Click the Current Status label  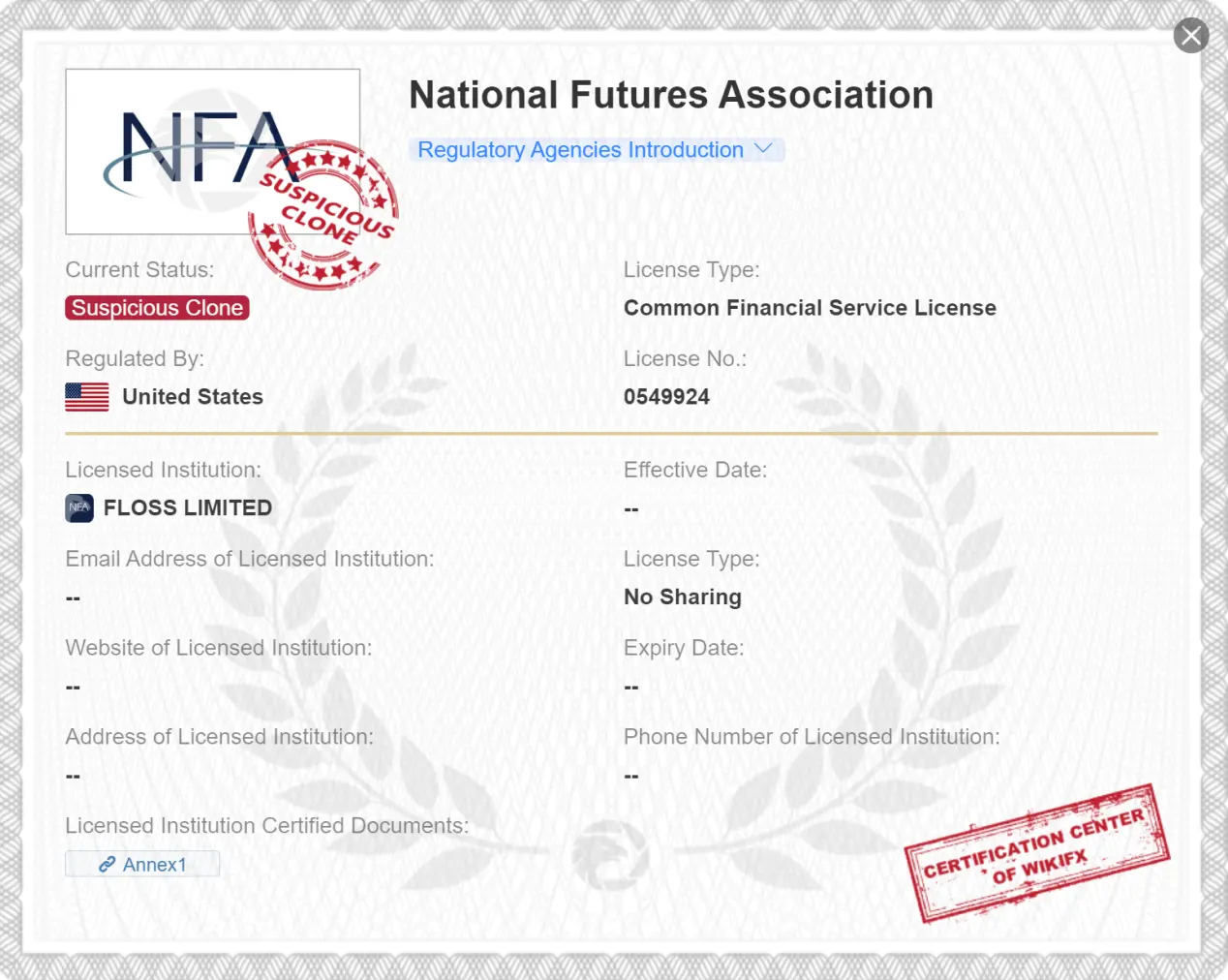coord(139,270)
